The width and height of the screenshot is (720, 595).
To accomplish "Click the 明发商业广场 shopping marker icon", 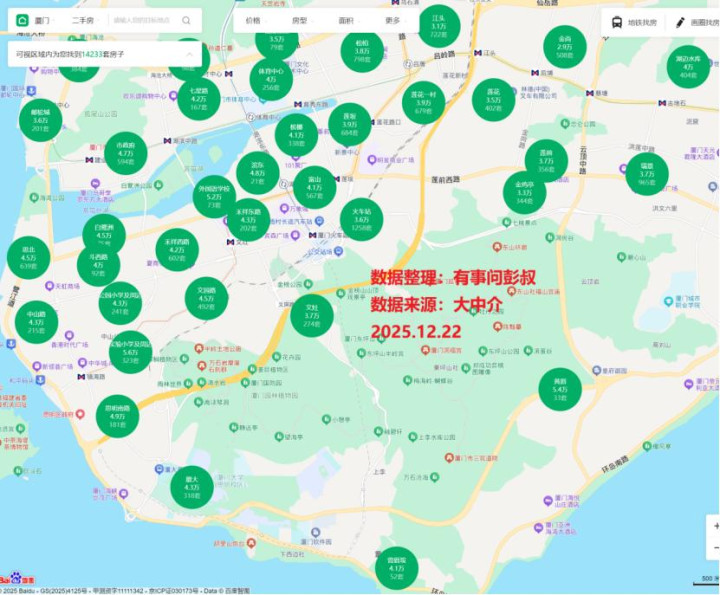I will click(371, 160).
